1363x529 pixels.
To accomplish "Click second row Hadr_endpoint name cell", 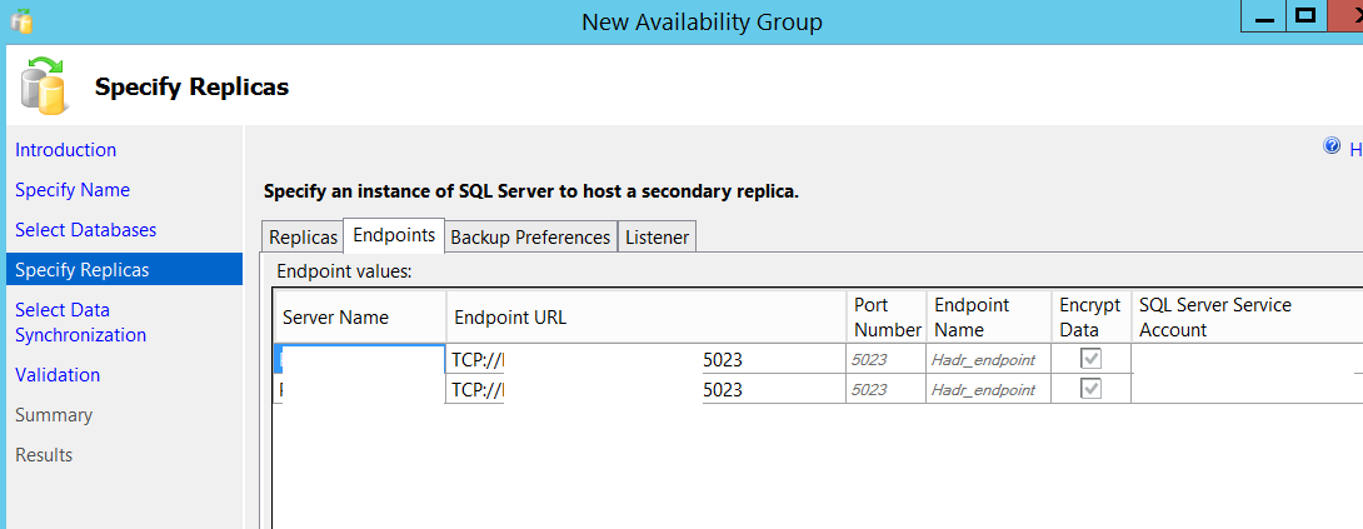I will click(x=988, y=390).
